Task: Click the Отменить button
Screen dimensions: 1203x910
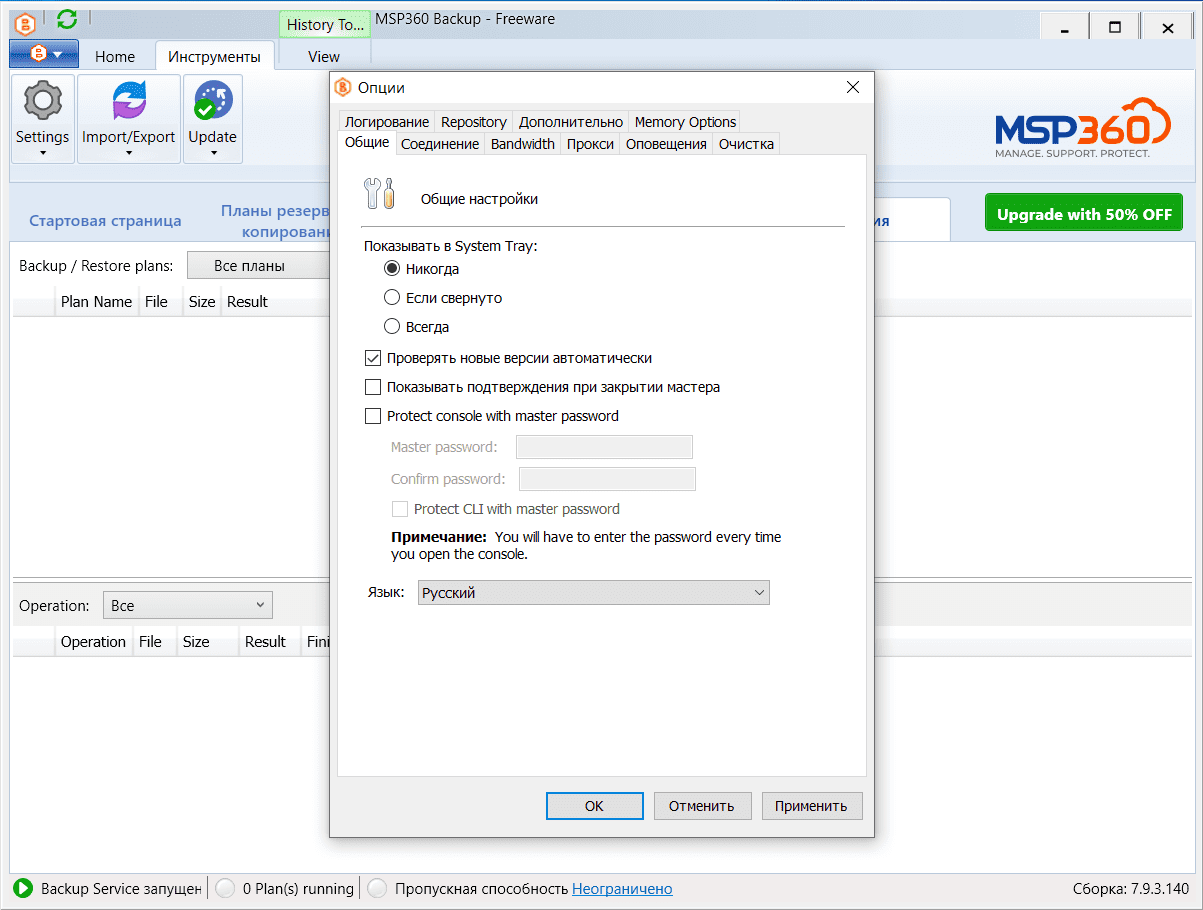Action: tap(702, 806)
